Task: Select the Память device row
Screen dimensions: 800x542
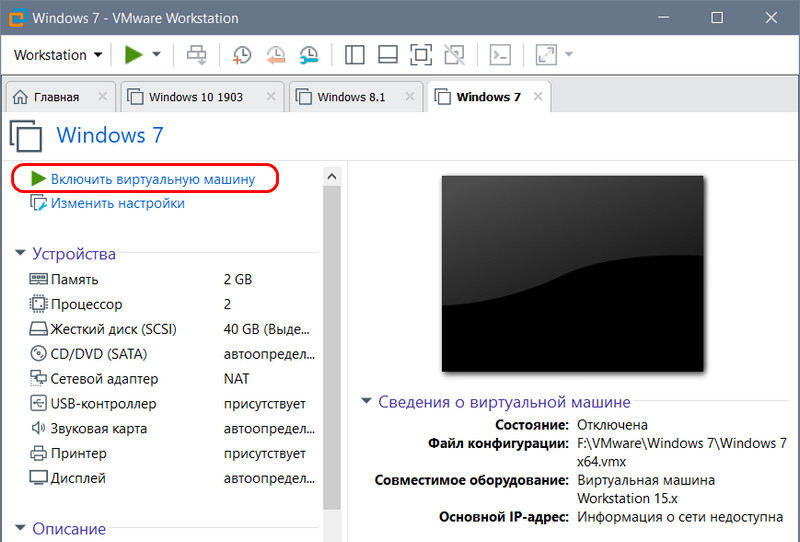Action: [x=172, y=279]
